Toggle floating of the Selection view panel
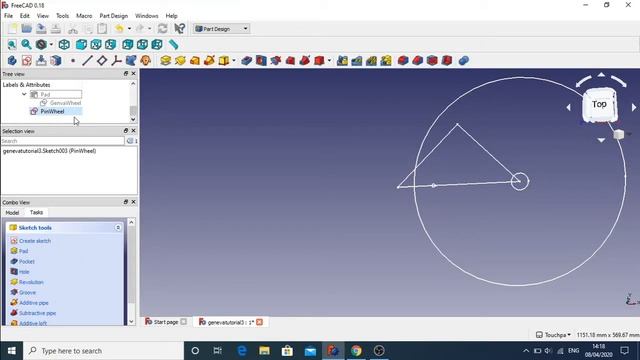 point(126,131)
